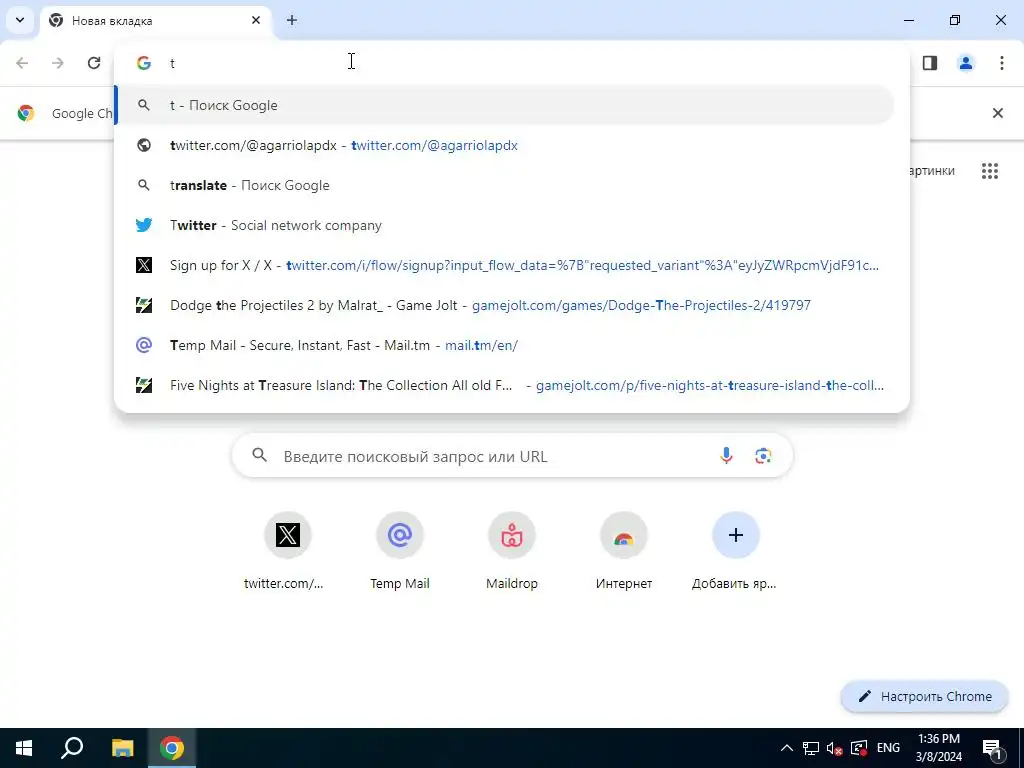Screen dimensions: 1024x768
Task: Select 'Sign up for X / X' suggestion
Action: click(505, 265)
